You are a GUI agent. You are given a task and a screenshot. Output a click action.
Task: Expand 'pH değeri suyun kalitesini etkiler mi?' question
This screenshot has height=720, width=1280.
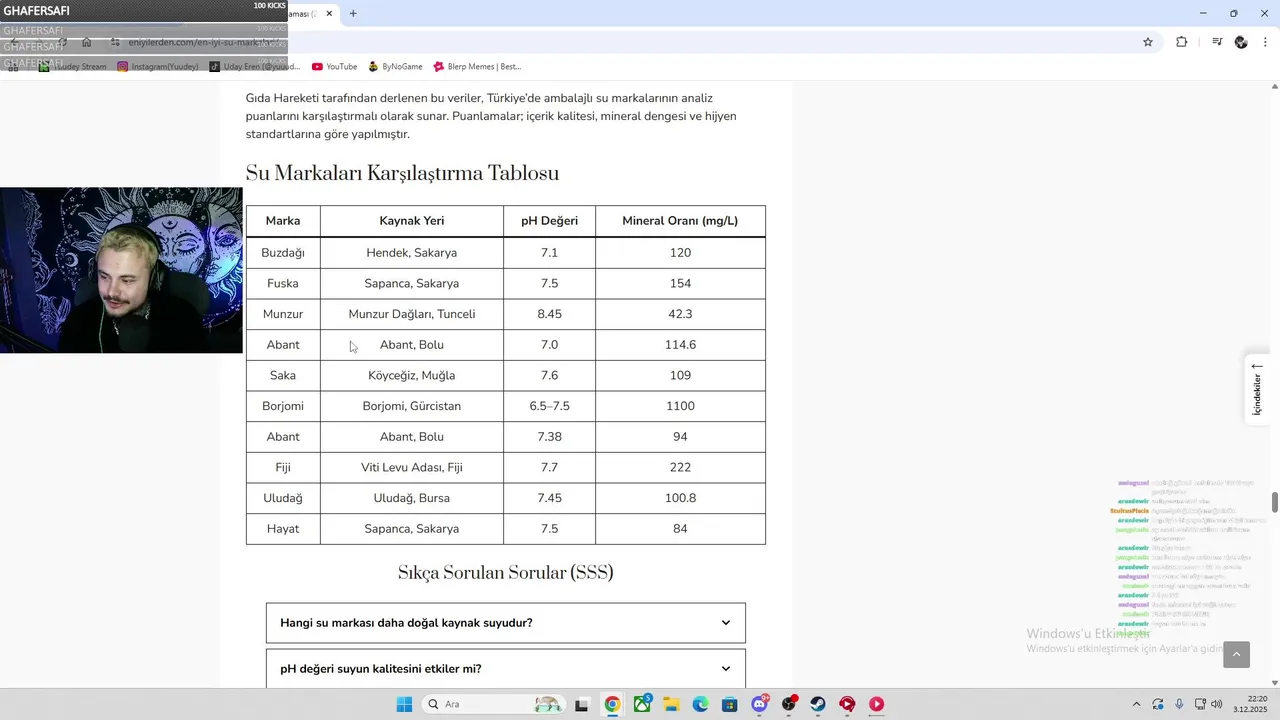(506, 669)
